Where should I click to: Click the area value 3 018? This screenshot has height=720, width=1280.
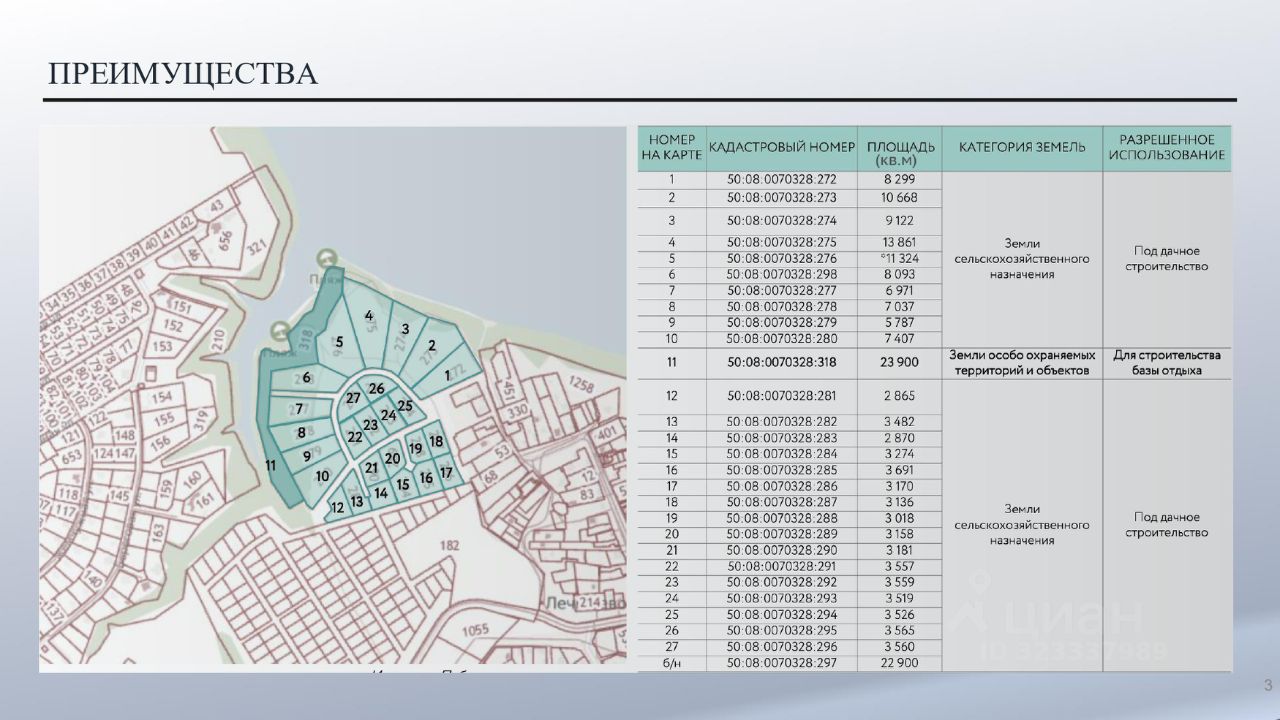tap(900, 518)
